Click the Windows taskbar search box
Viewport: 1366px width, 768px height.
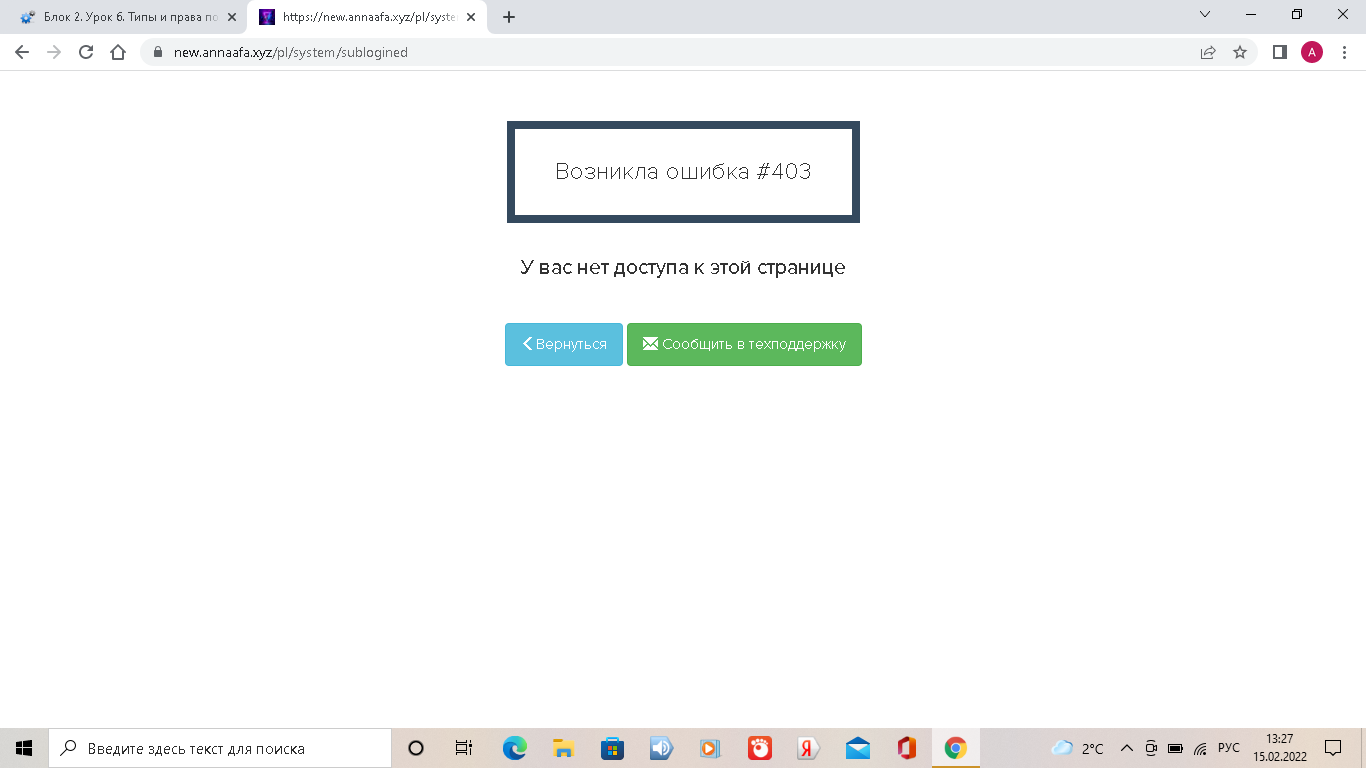[x=220, y=748]
